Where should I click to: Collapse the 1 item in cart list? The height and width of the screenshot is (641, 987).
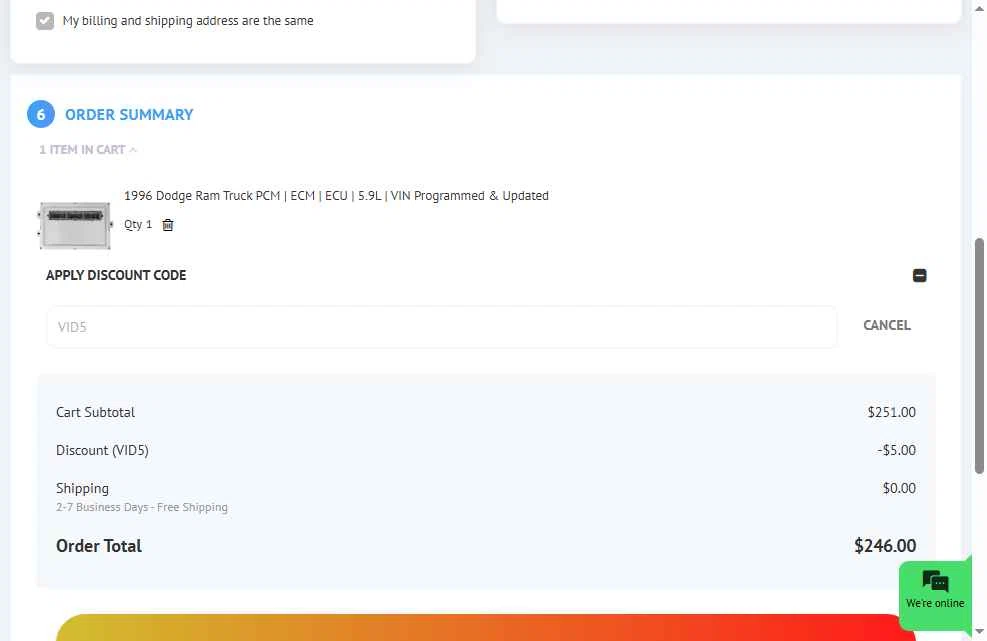tap(87, 150)
